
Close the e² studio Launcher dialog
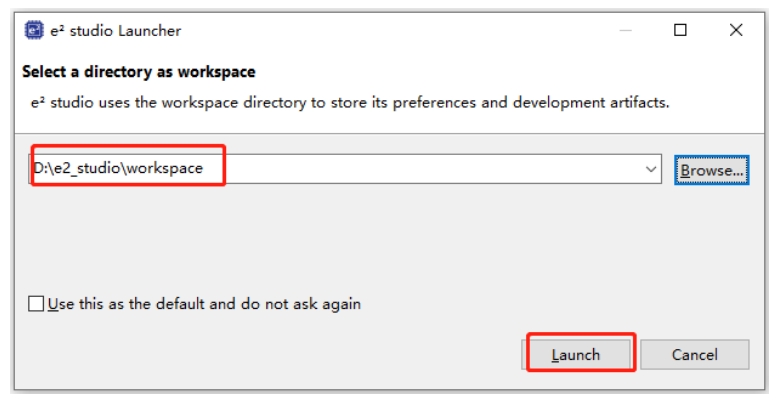[736, 30]
